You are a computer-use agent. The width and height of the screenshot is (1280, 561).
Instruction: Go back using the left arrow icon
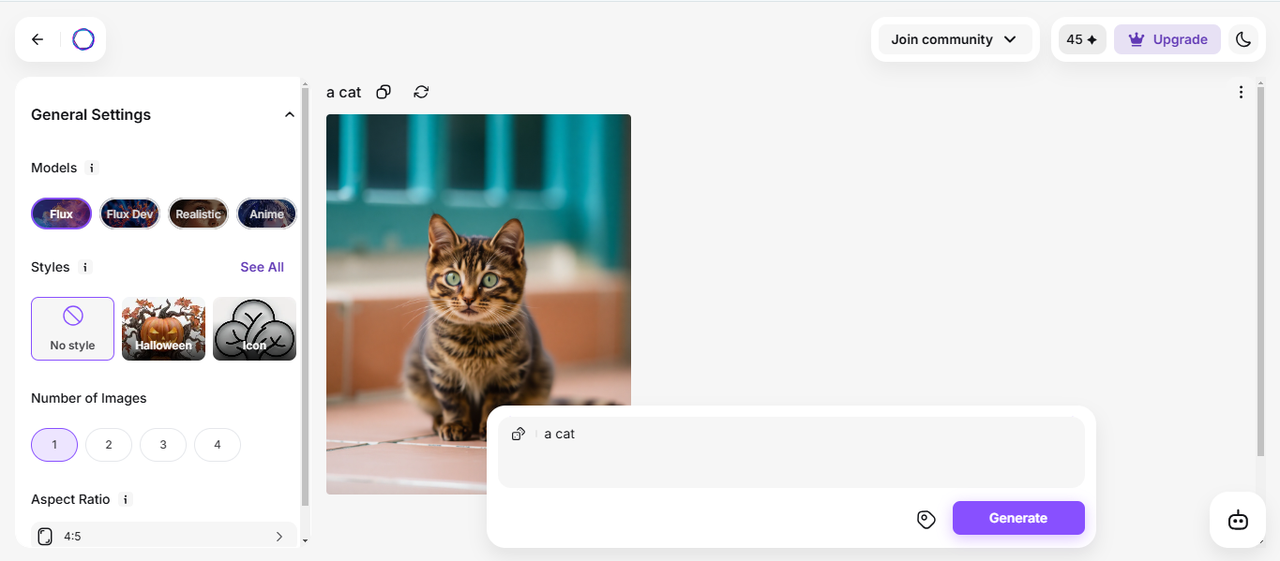[38, 40]
